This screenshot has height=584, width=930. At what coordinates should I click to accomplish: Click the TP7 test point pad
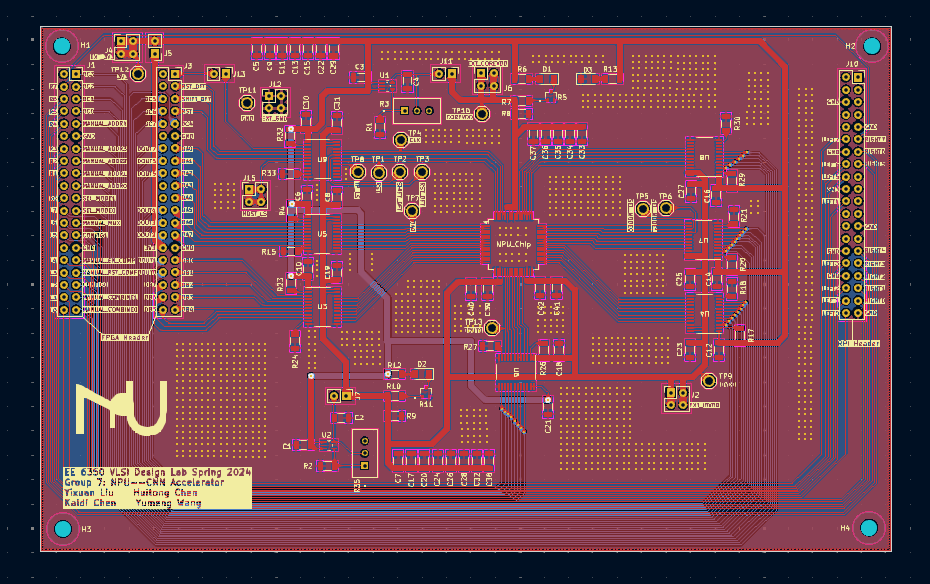pyautogui.click(x=412, y=211)
